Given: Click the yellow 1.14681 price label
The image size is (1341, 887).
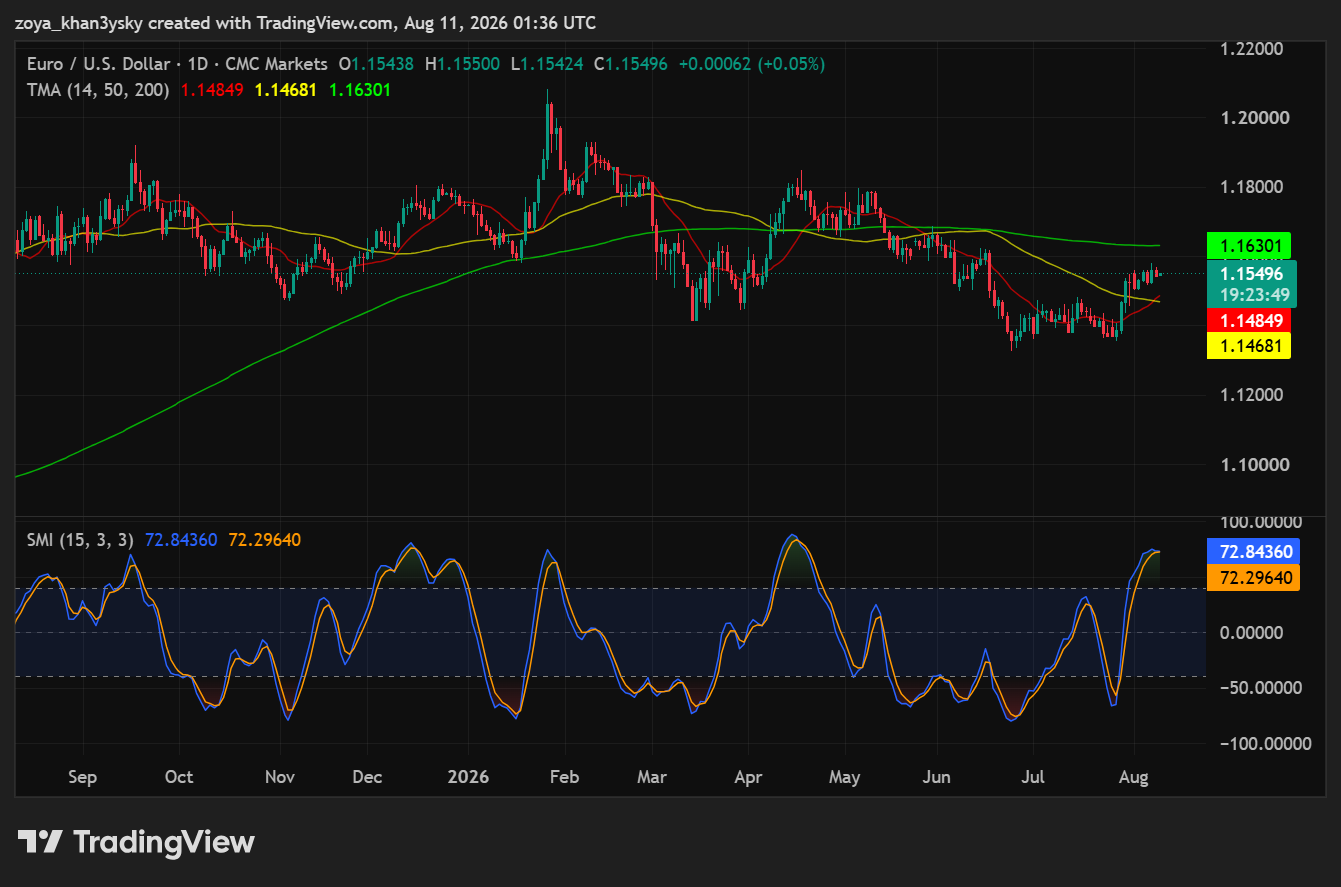Looking at the screenshot, I should (1249, 346).
